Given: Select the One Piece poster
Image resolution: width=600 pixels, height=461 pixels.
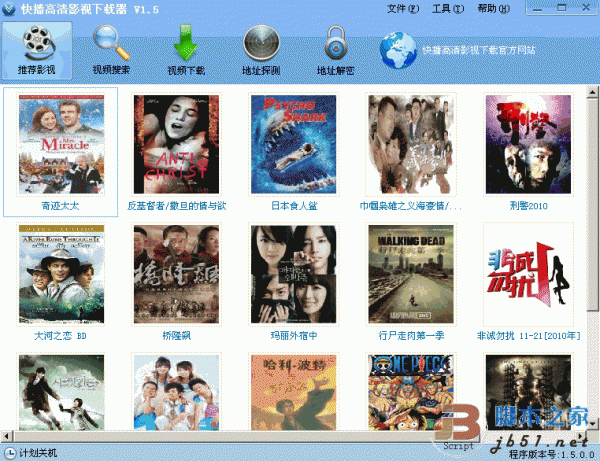Looking at the screenshot, I should pyautogui.click(x=411, y=393).
